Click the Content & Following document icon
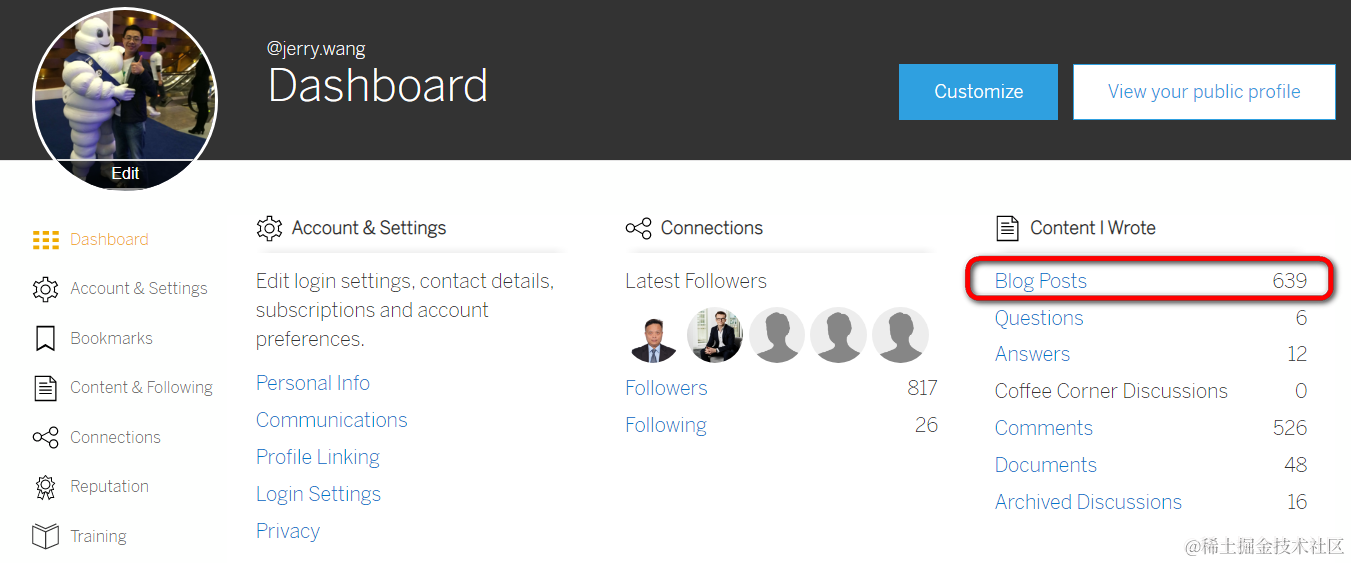 click(x=45, y=388)
